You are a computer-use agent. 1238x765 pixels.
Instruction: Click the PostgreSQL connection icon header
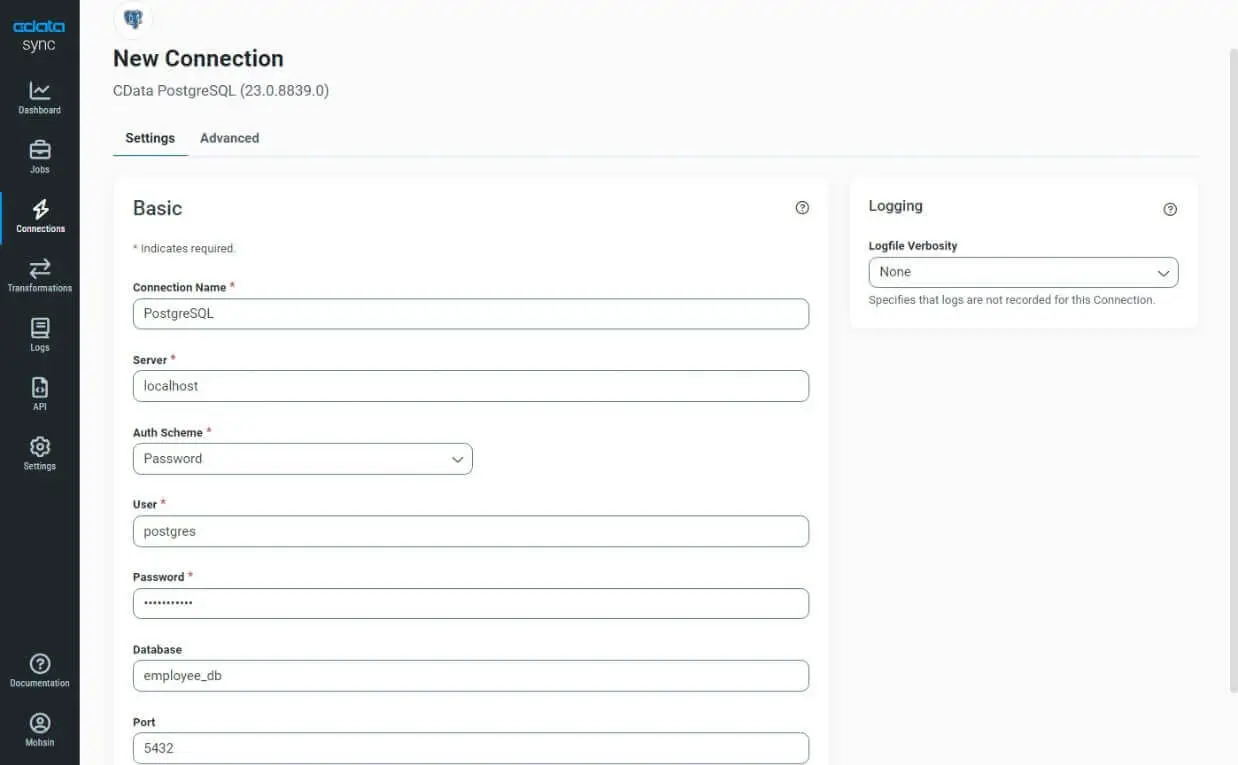134,19
